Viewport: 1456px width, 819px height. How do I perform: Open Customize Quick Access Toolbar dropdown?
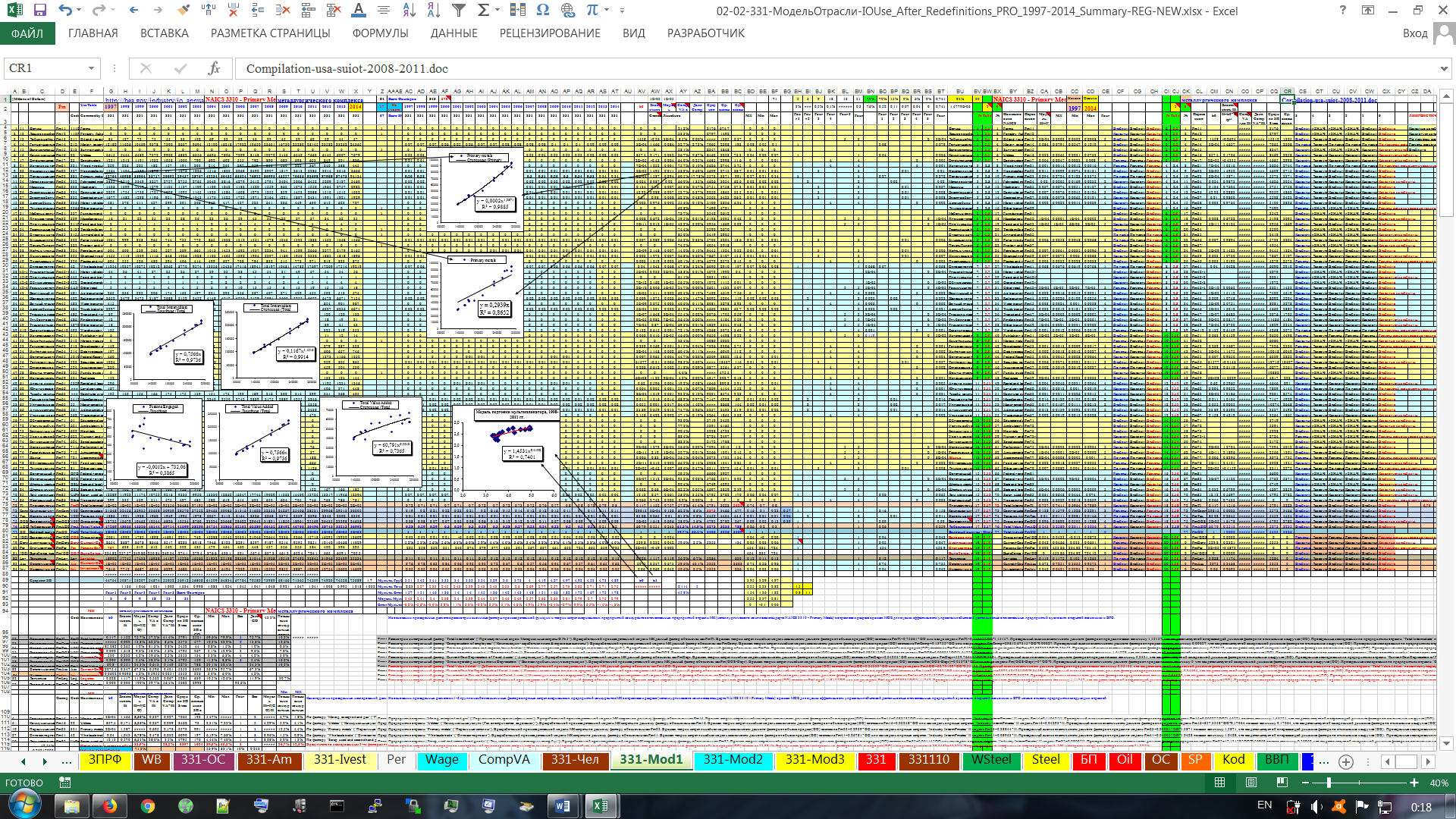(623, 11)
